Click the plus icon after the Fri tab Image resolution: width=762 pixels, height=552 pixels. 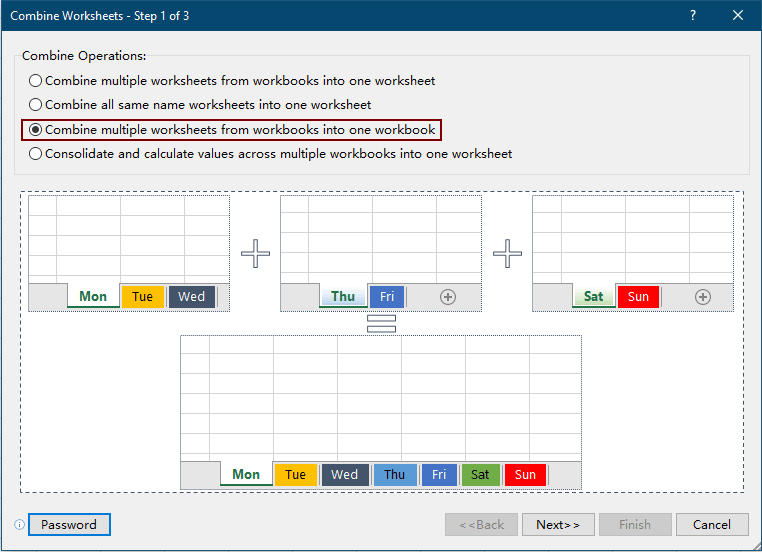448,297
